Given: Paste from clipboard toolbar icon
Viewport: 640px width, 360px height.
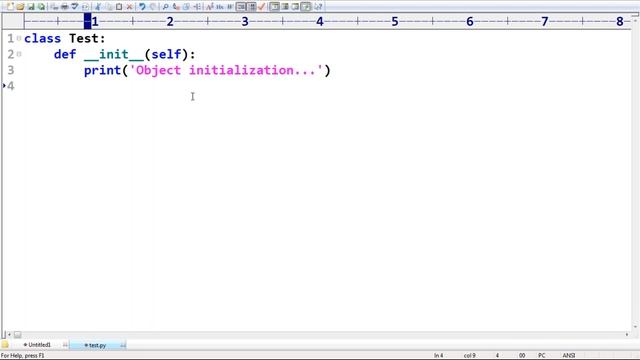Looking at the screenshot, I should tap(119, 7).
